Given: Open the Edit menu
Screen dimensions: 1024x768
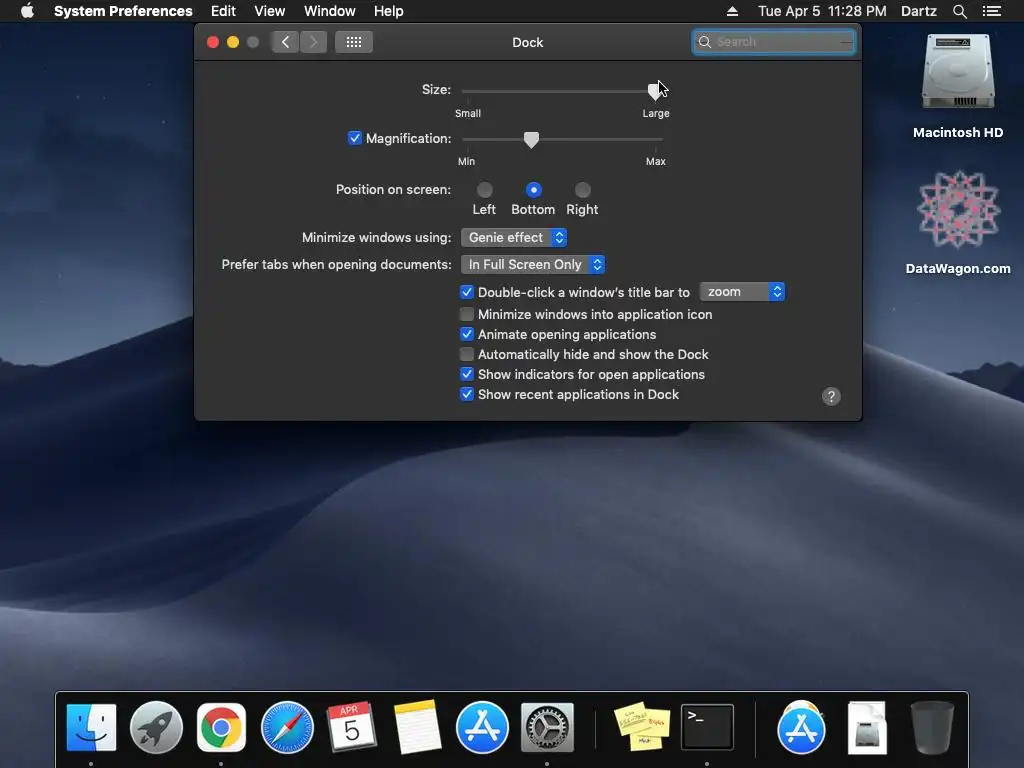Looking at the screenshot, I should point(223,11).
